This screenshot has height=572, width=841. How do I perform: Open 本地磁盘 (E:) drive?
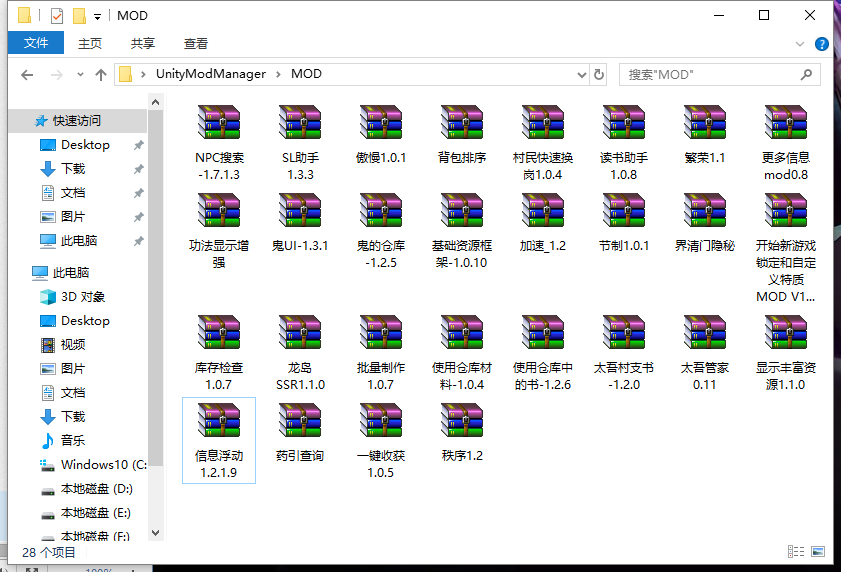click(96, 513)
